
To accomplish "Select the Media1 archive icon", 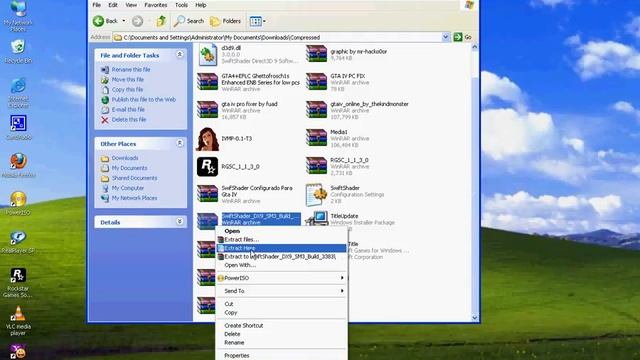I will click(316, 138).
